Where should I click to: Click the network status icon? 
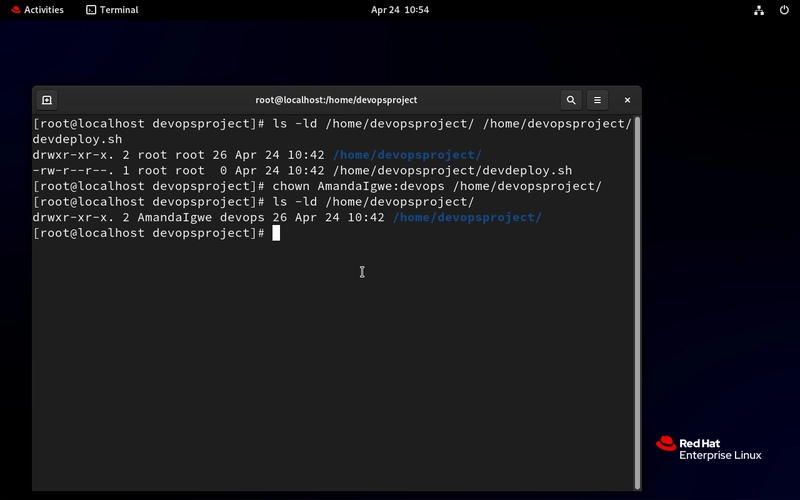click(x=759, y=10)
